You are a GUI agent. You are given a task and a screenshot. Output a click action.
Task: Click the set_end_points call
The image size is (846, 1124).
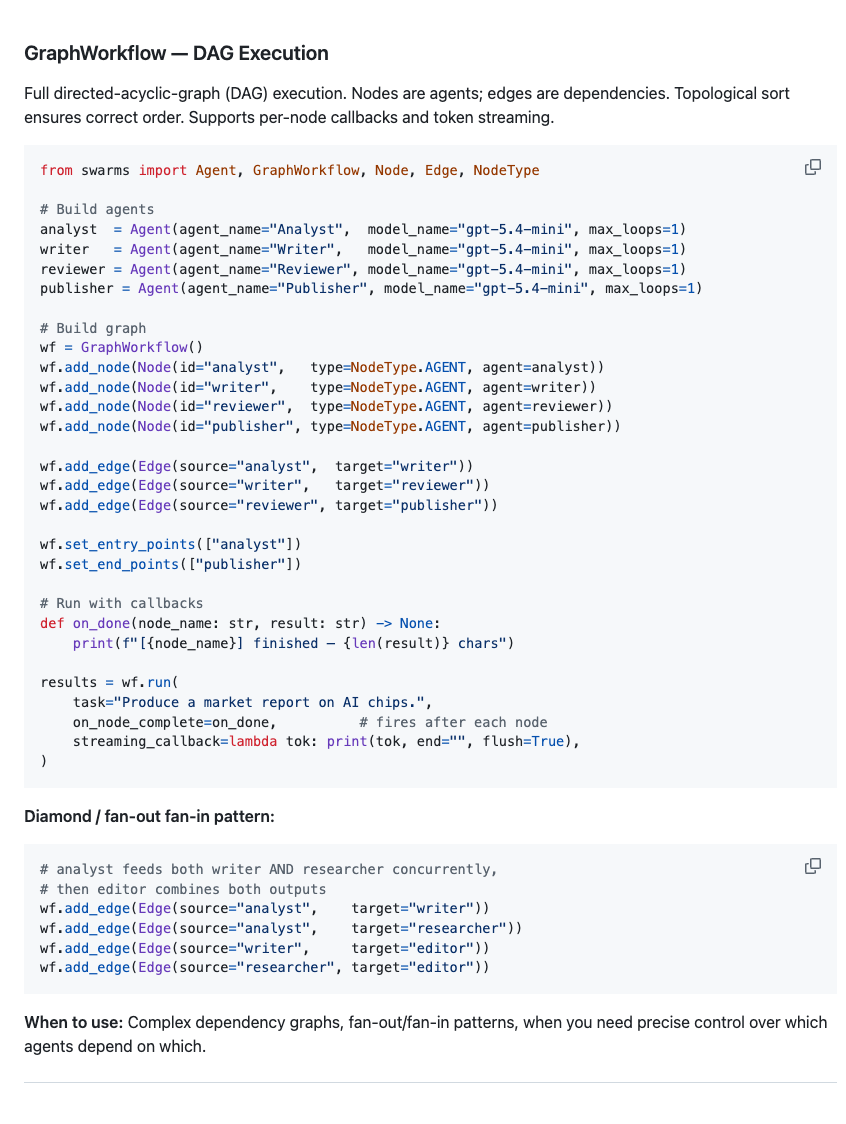point(171,564)
